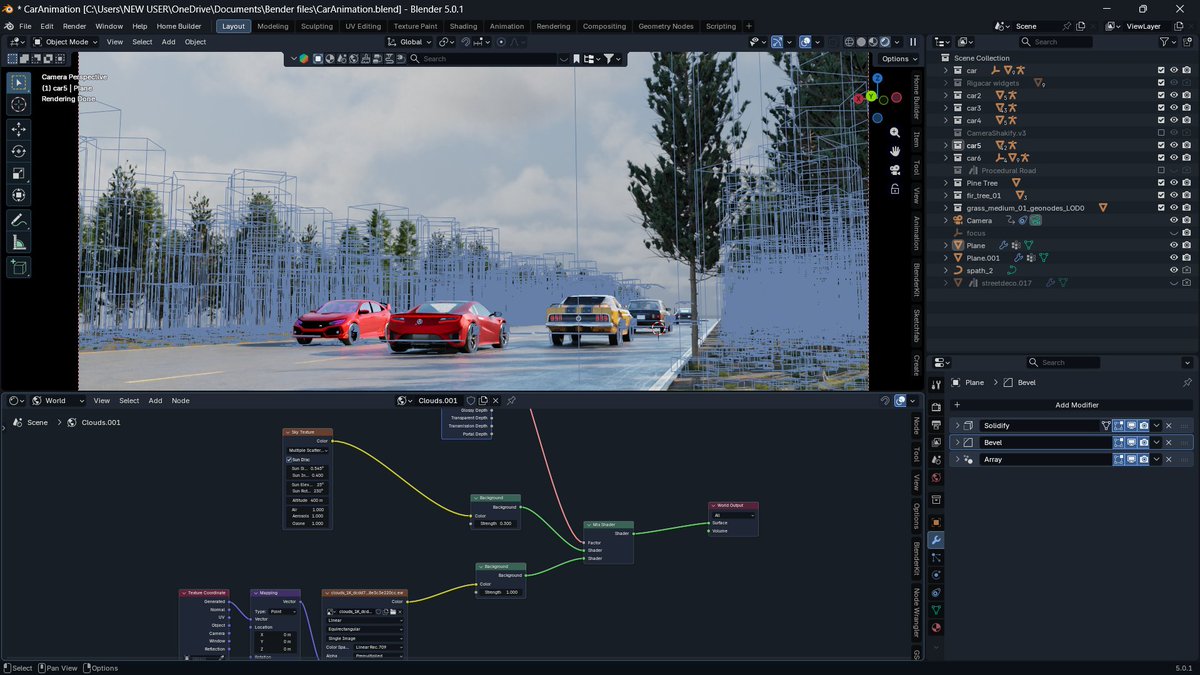Hide car5 collection with eye icon
This screenshot has height=675, width=1200.
coord(1174,145)
